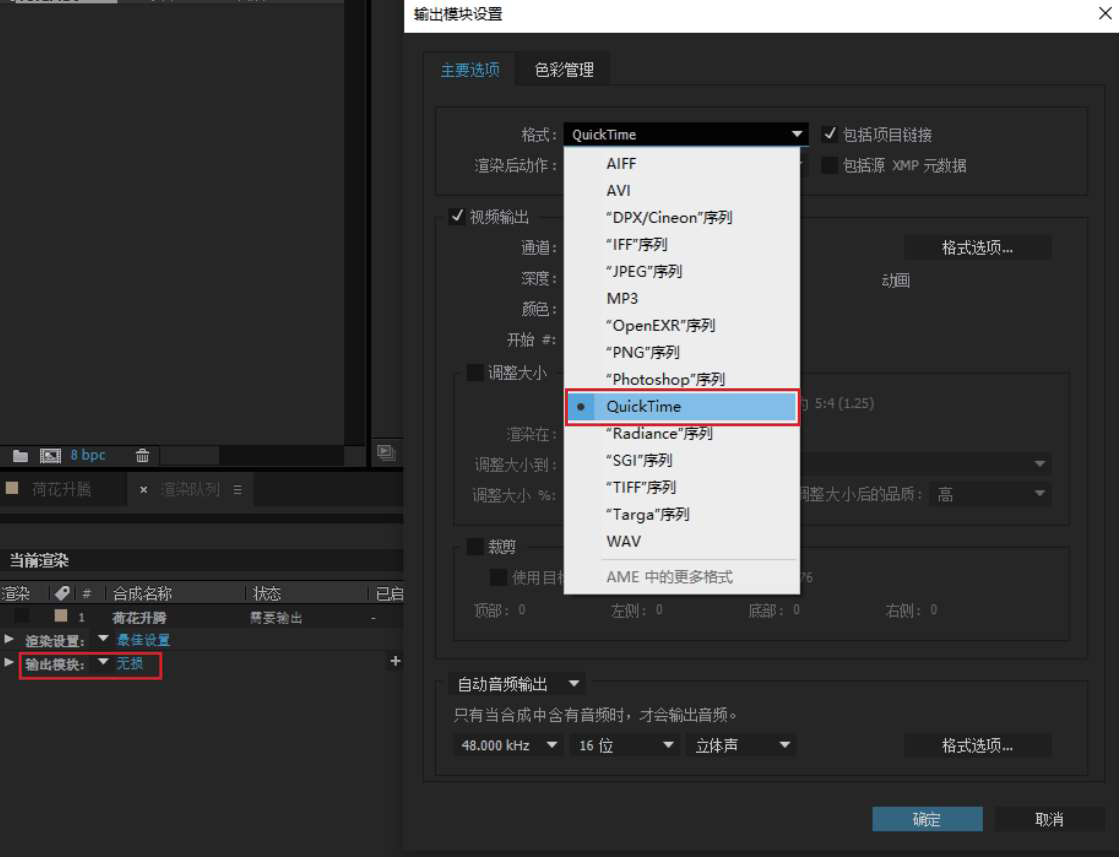Click the plus icon to add output module

[x=395, y=661]
